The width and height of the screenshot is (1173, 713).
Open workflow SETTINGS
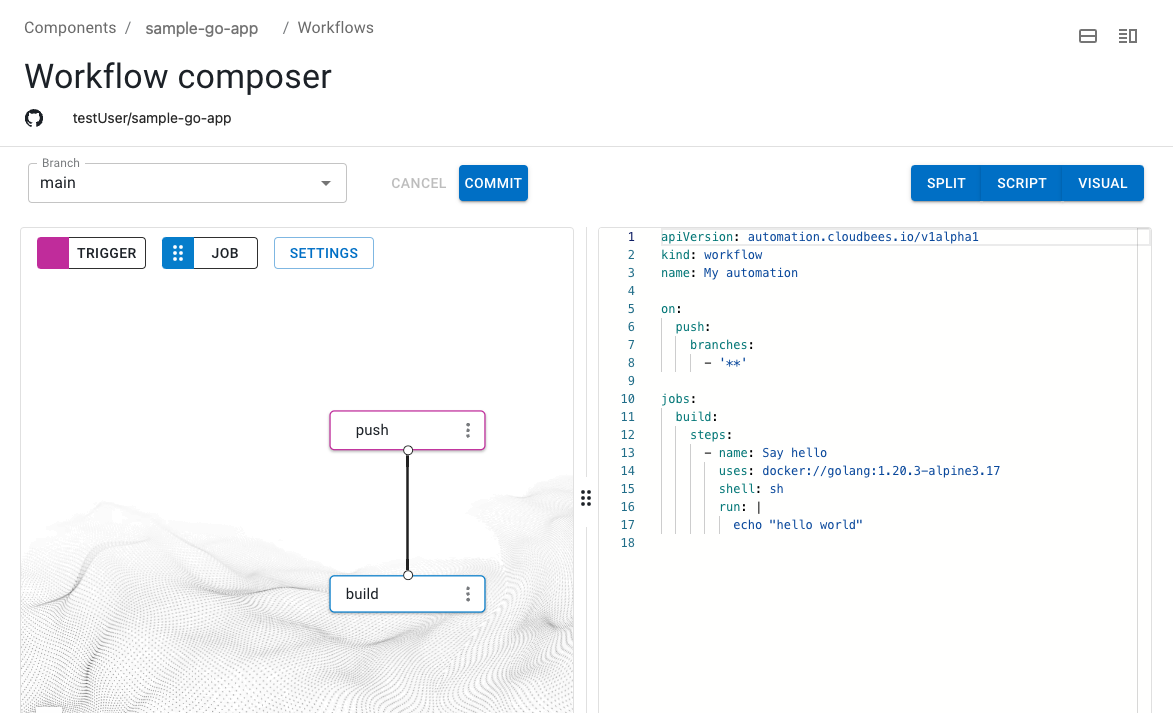(323, 253)
